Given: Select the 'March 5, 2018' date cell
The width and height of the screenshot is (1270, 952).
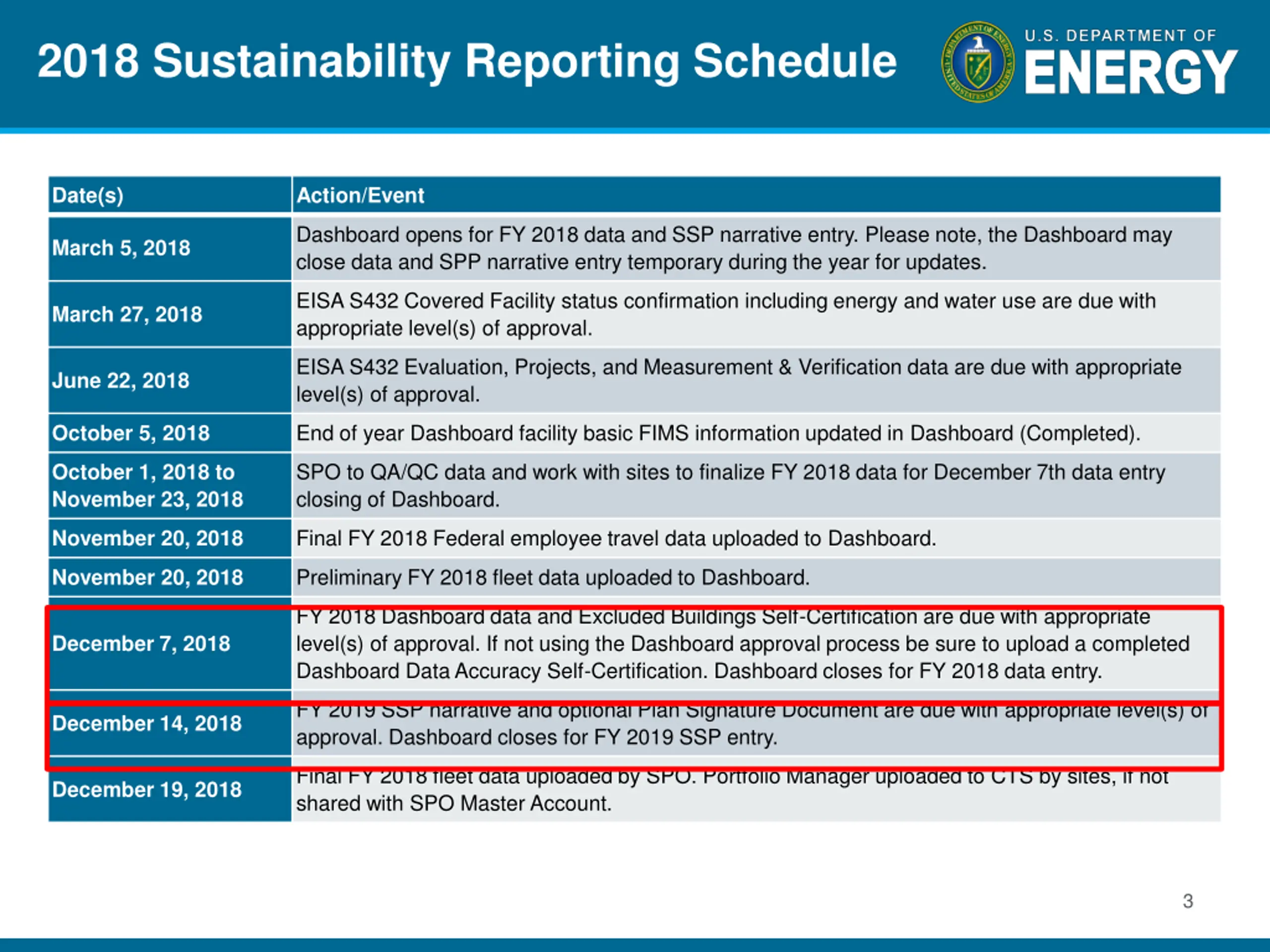Looking at the screenshot, I should click(x=170, y=248).
